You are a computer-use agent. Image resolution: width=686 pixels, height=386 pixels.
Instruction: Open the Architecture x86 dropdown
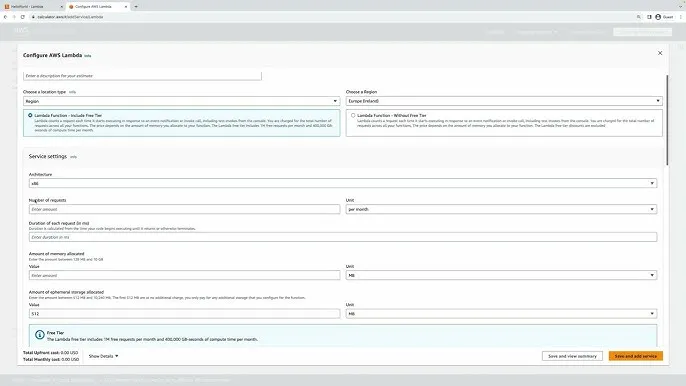343,183
